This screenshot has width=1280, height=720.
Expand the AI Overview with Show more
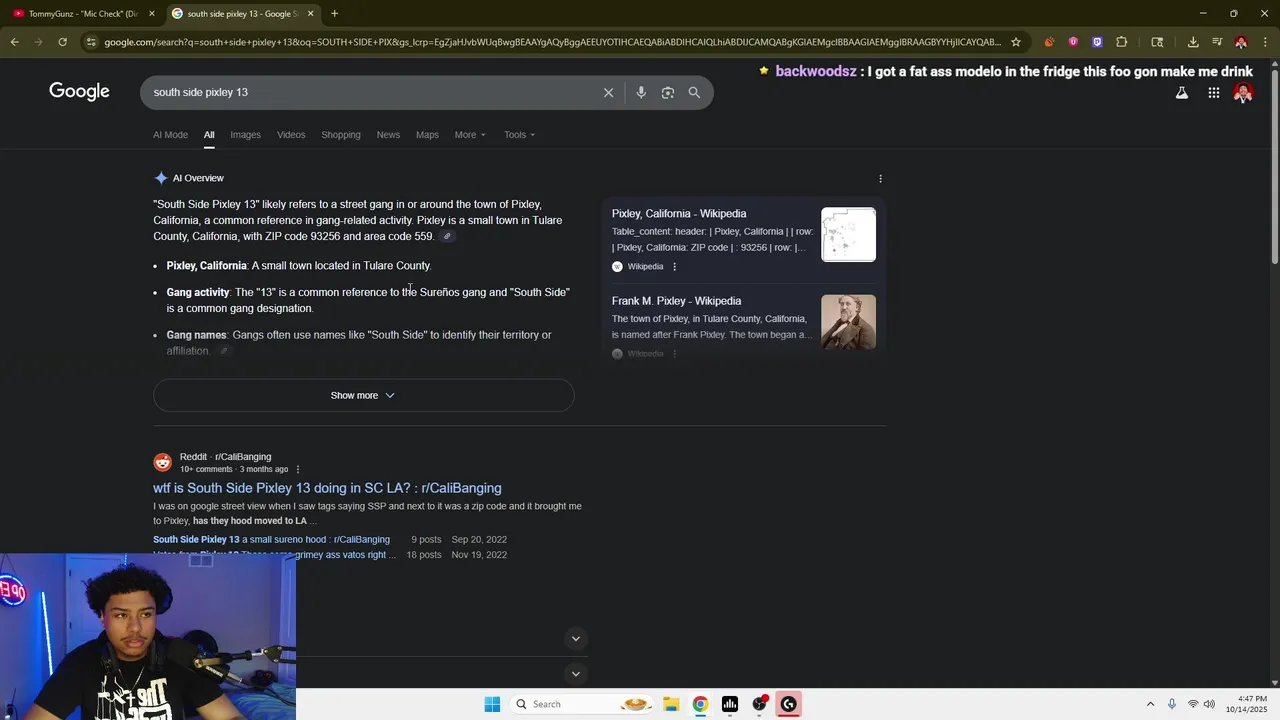[363, 395]
